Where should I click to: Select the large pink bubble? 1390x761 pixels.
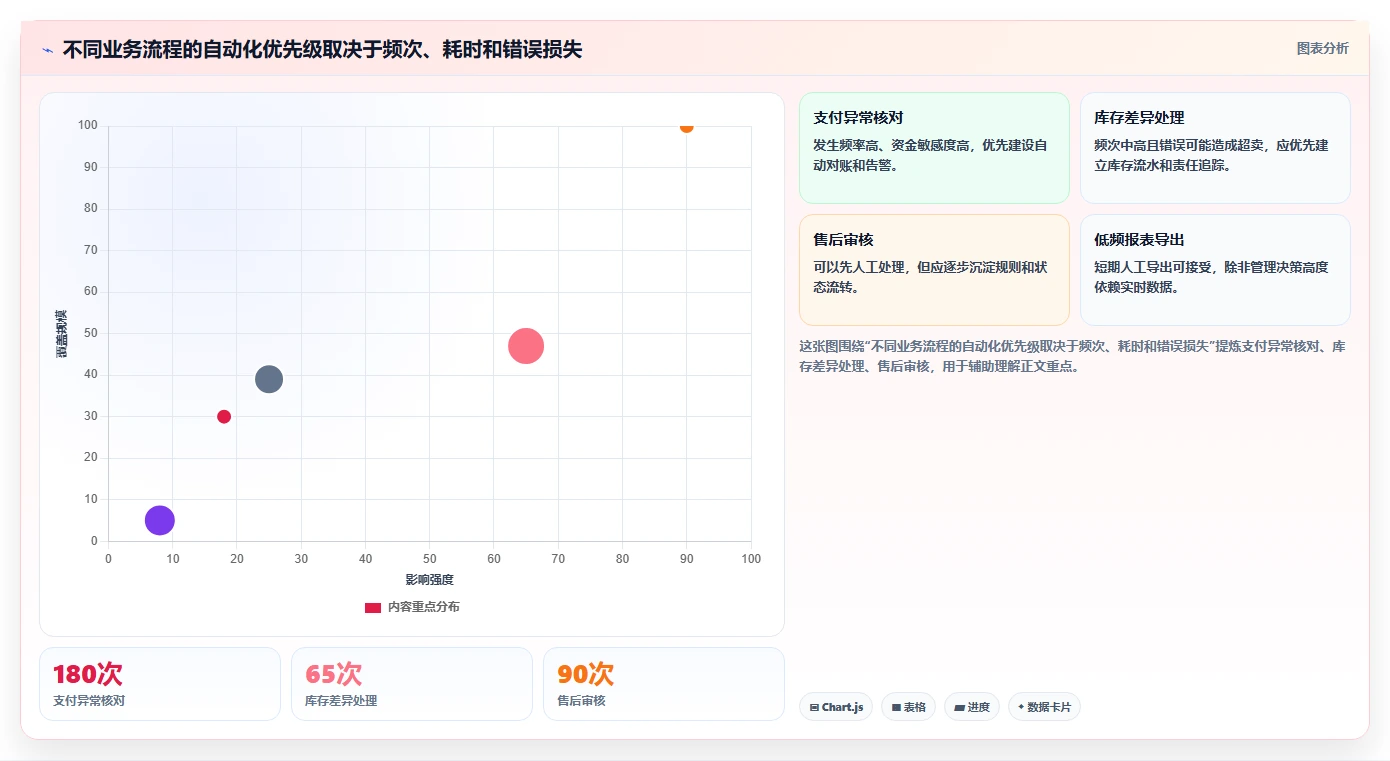[526, 346]
